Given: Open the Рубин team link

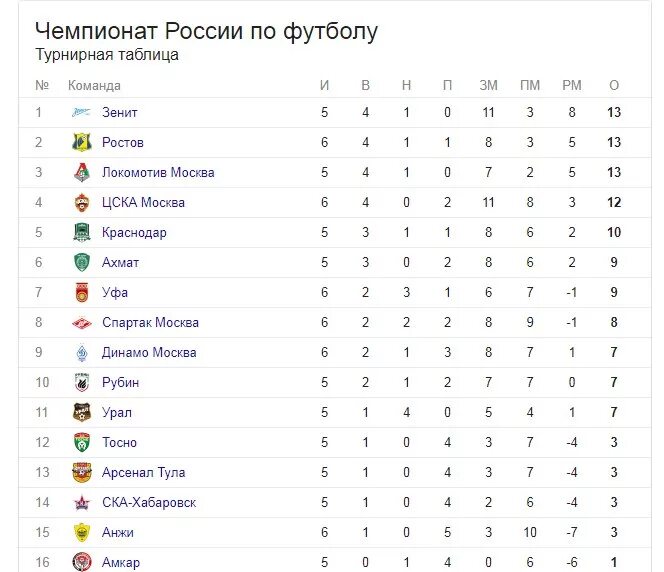Looking at the screenshot, I should [x=120, y=383].
